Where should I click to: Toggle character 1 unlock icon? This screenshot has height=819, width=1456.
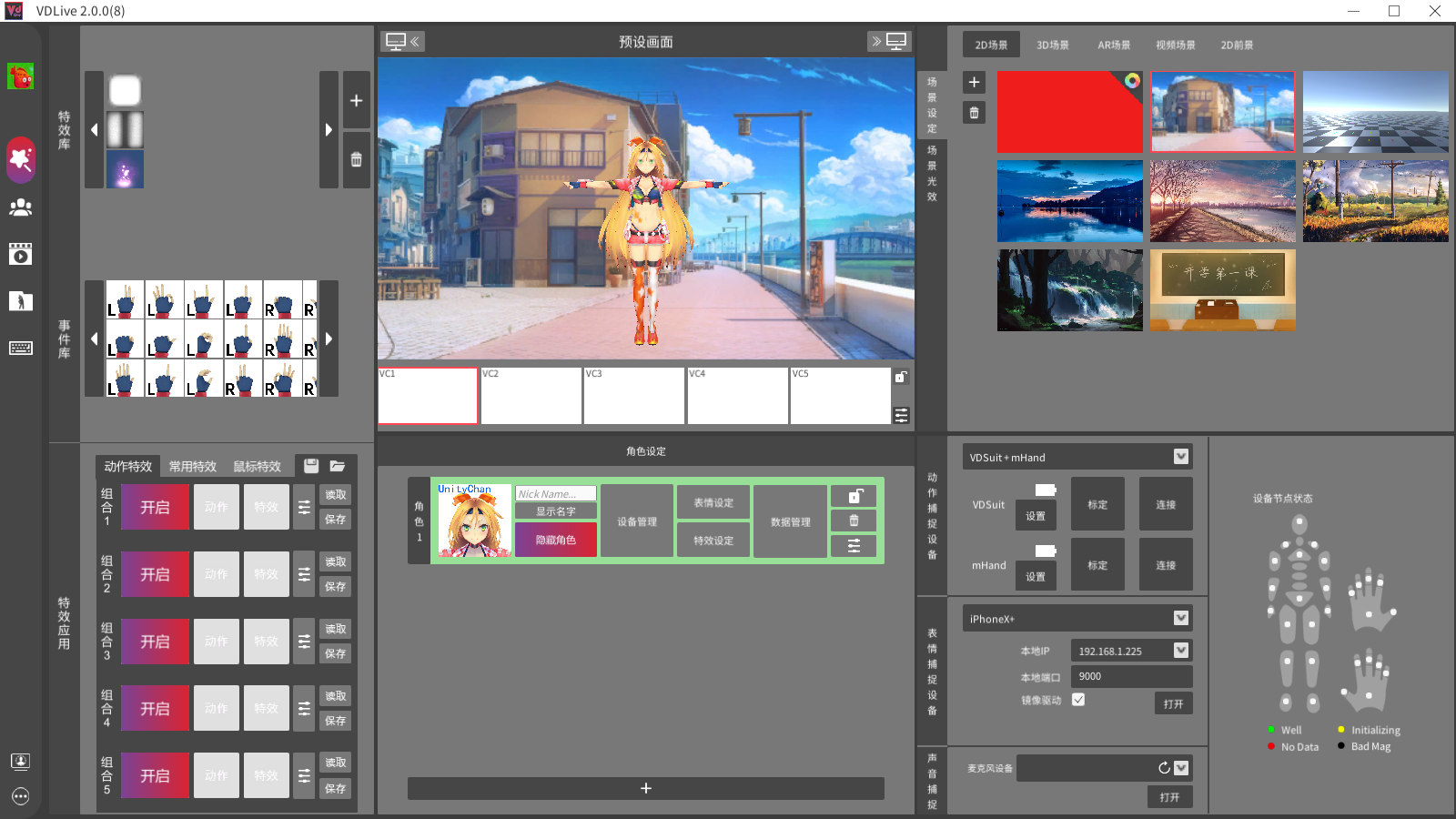click(x=854, y=496)
